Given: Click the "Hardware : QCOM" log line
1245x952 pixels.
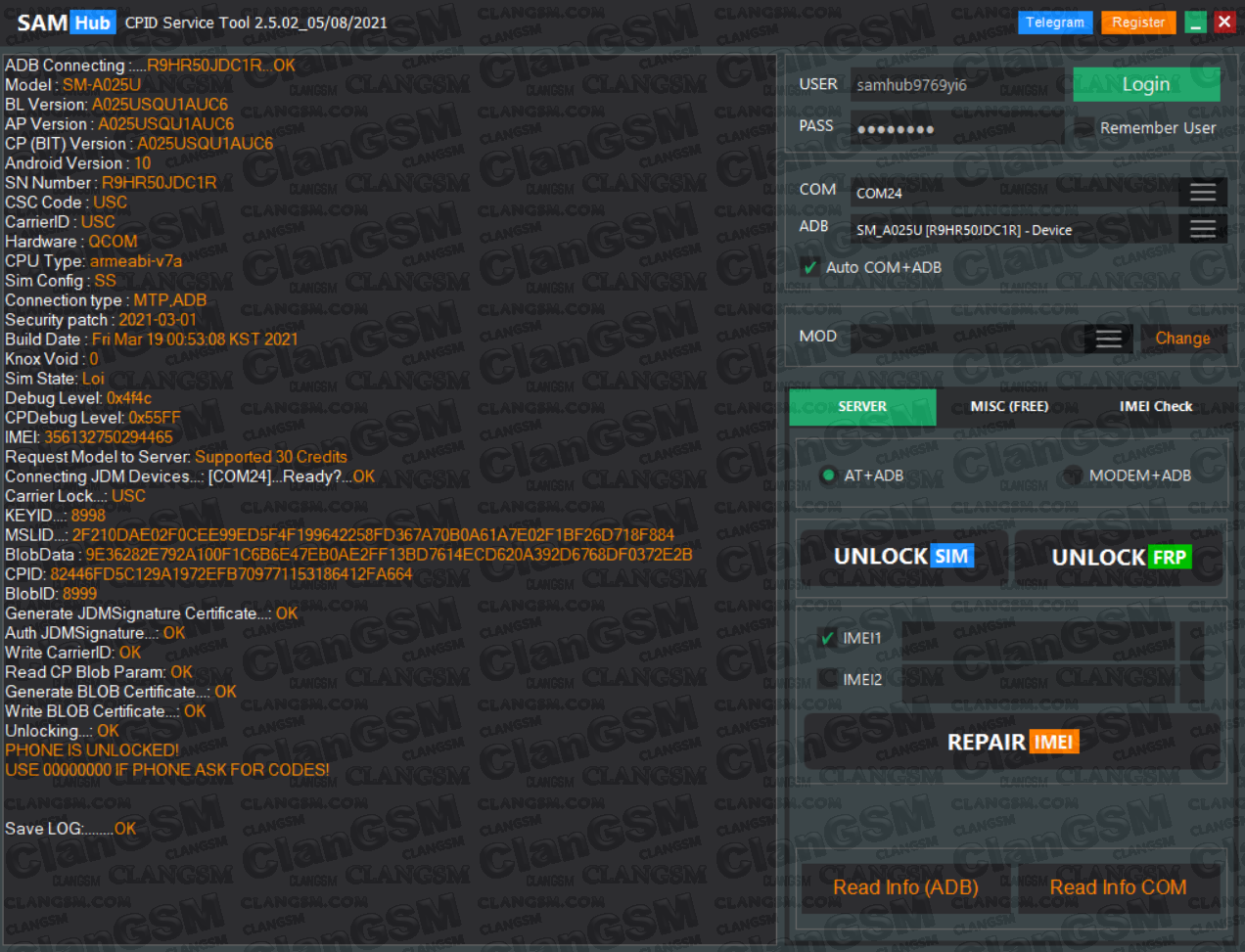Looking at the screenshot, I should (x=71, y=242).
